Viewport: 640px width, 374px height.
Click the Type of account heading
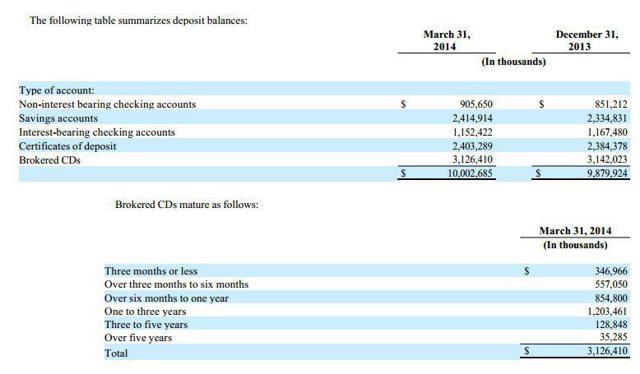pos(56,90)
